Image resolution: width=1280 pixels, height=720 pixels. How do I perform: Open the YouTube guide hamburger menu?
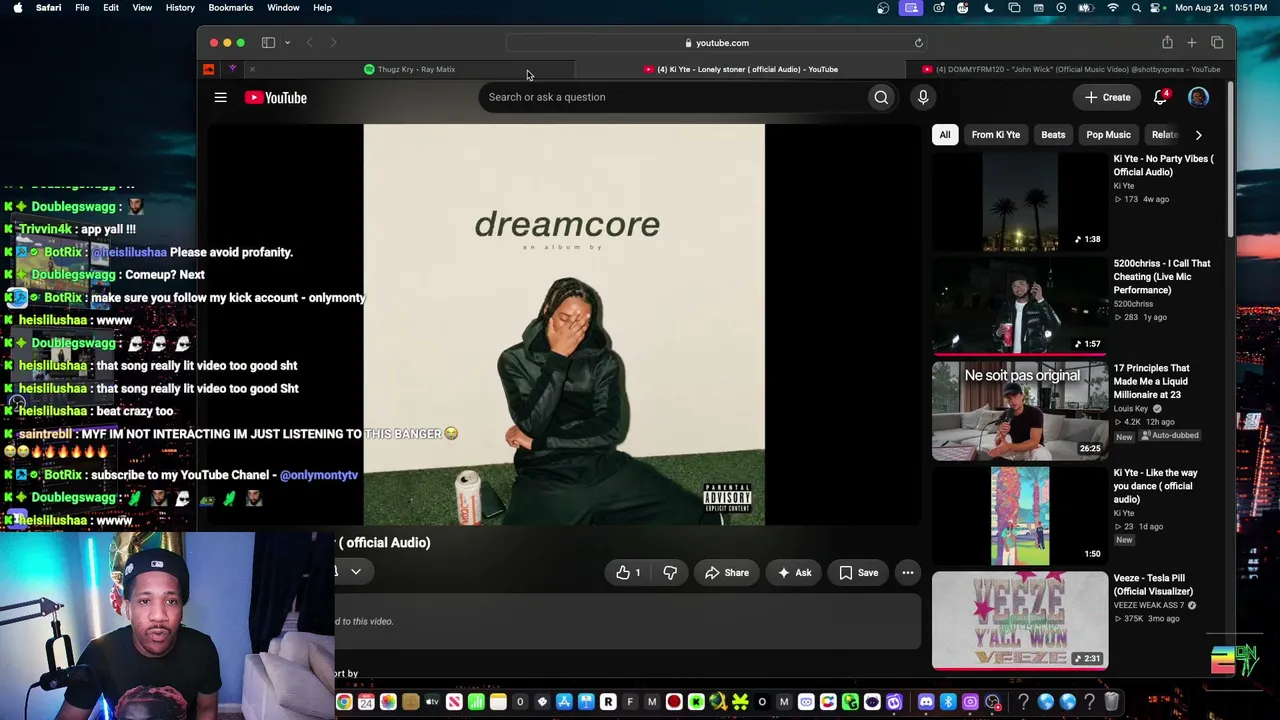(x=220, y=97)
